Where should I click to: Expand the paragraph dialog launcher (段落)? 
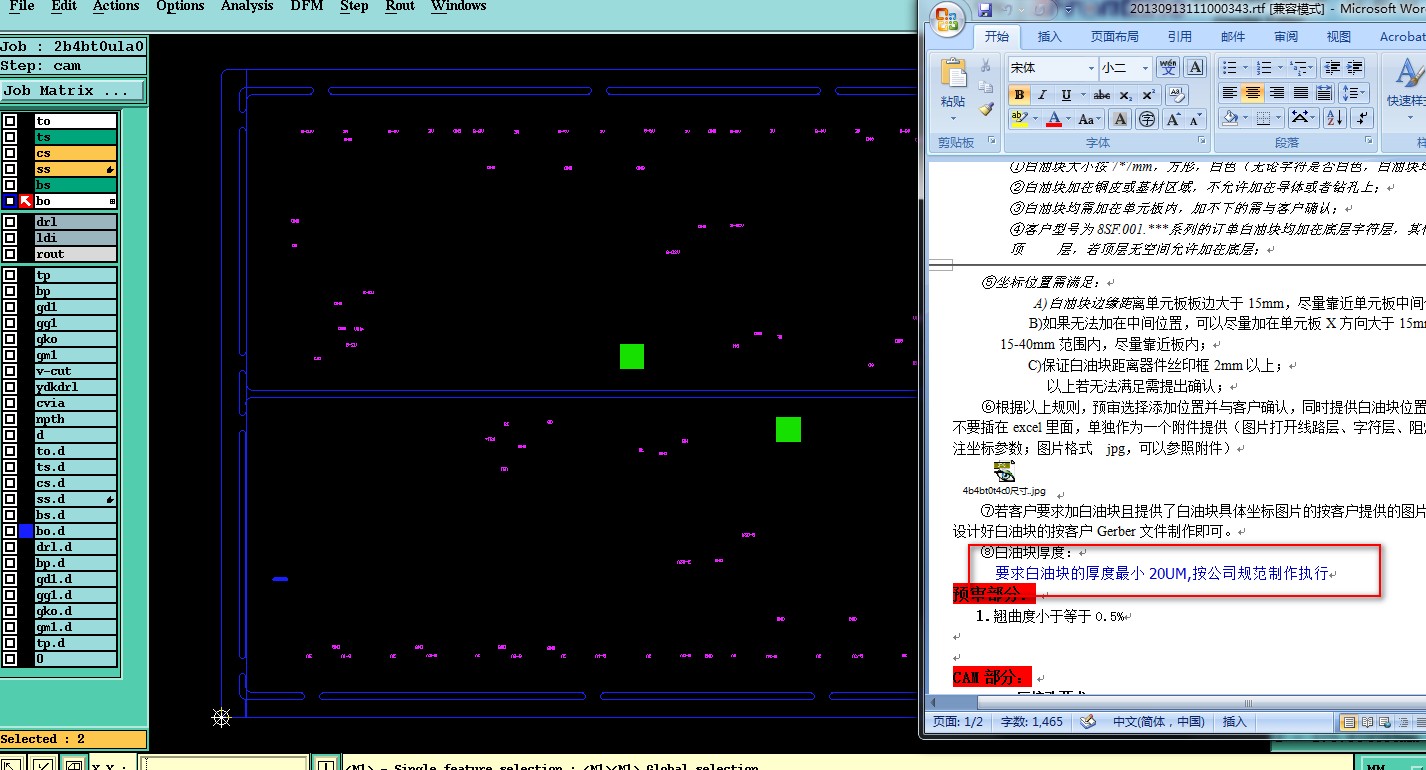1370,142
